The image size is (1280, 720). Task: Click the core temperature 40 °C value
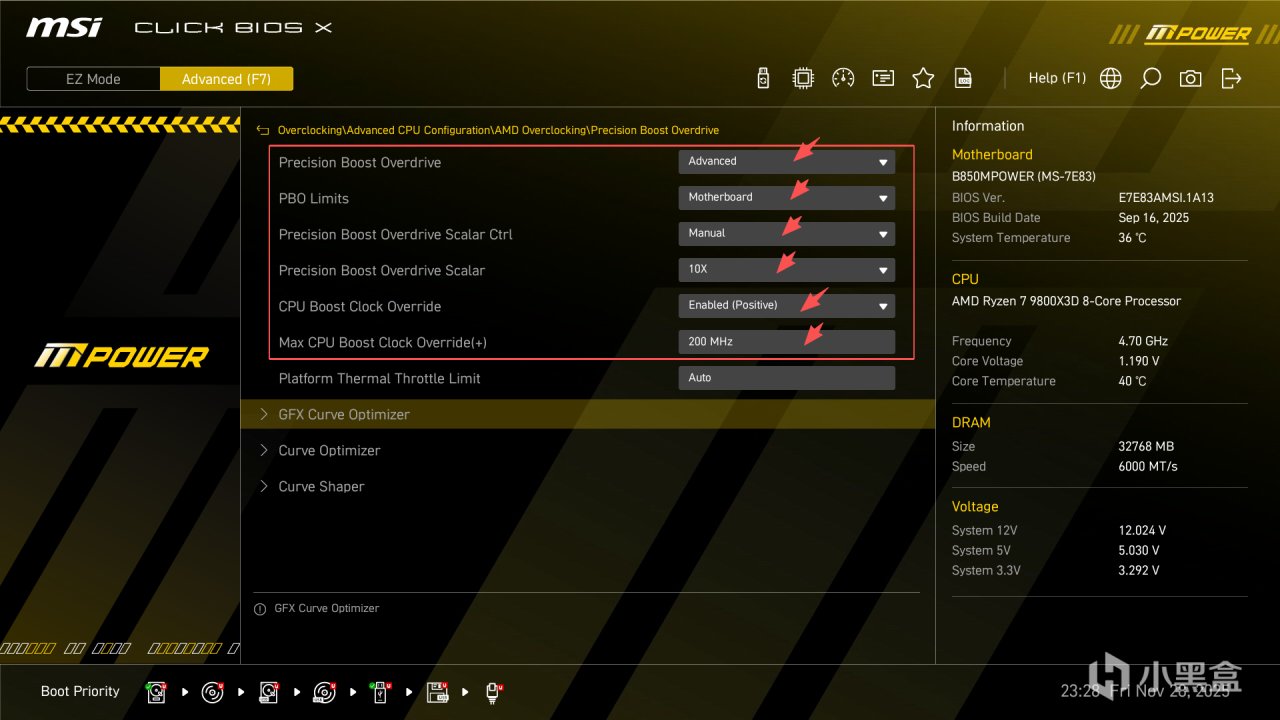[1132, 381]
